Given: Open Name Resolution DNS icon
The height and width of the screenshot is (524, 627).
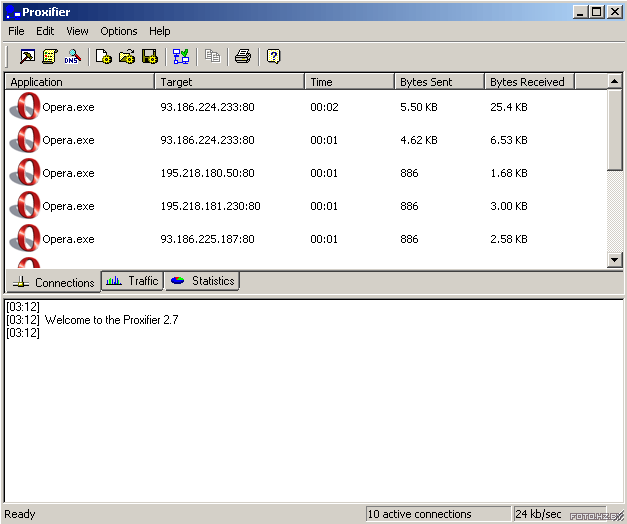Looking at the screenshot, I should [x=73, y=56].
